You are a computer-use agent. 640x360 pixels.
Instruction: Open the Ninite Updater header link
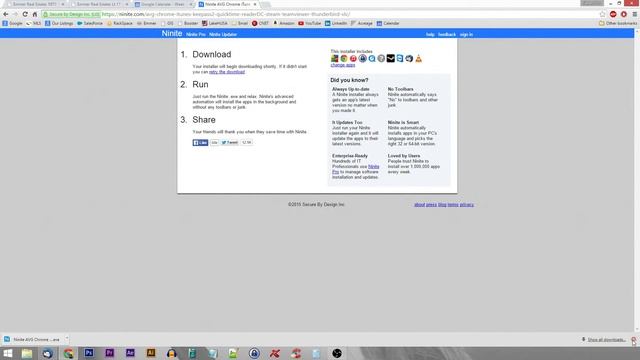point(223,35)
